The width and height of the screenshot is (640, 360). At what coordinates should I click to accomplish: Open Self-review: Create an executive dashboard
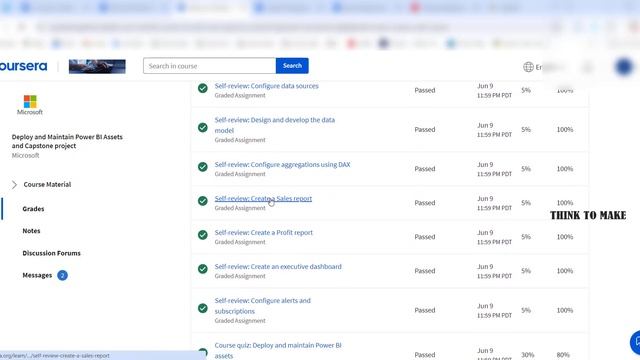pyautogui.click(x=278, y=266)
